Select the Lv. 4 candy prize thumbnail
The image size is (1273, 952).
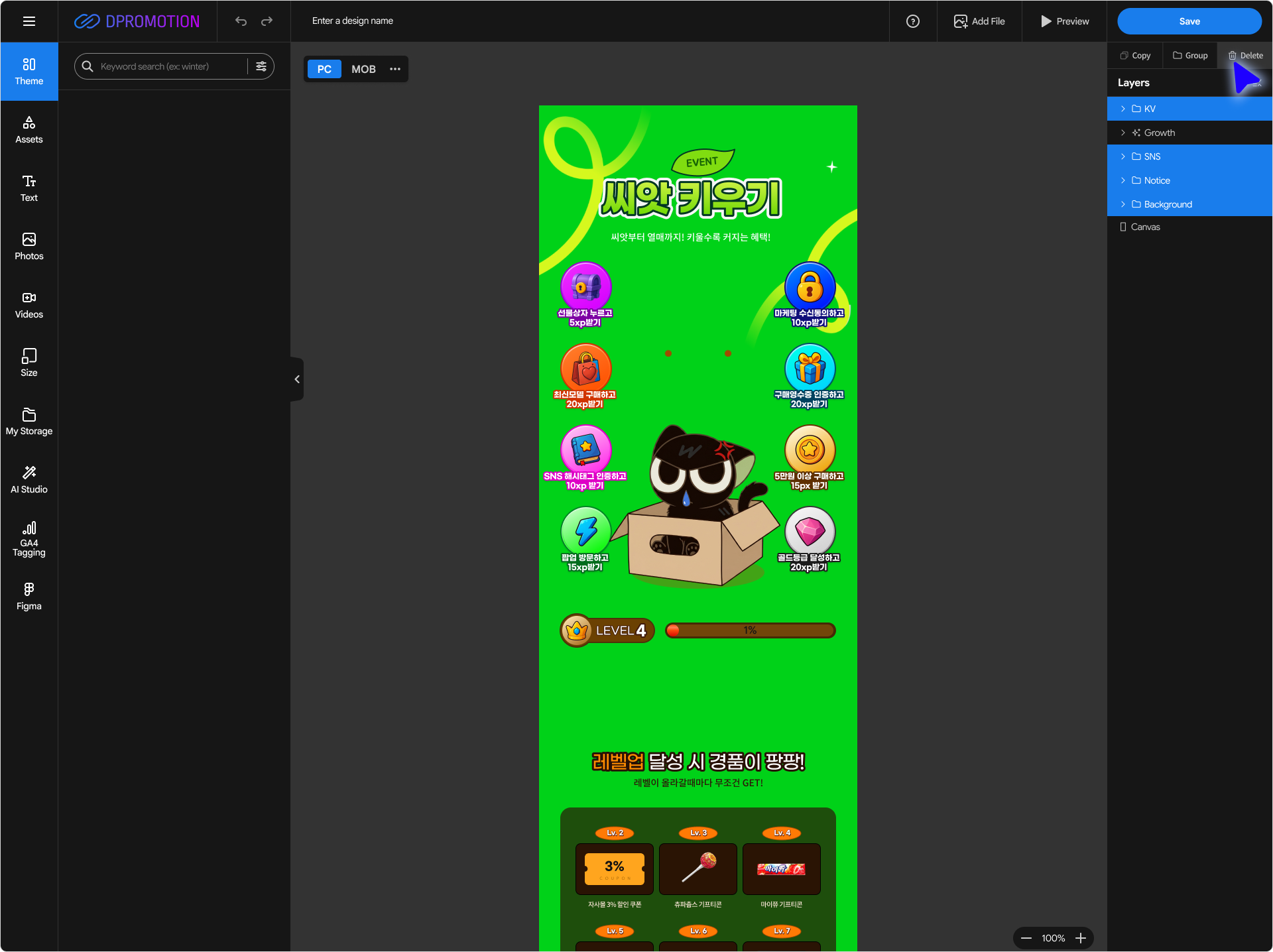[782, 869]
